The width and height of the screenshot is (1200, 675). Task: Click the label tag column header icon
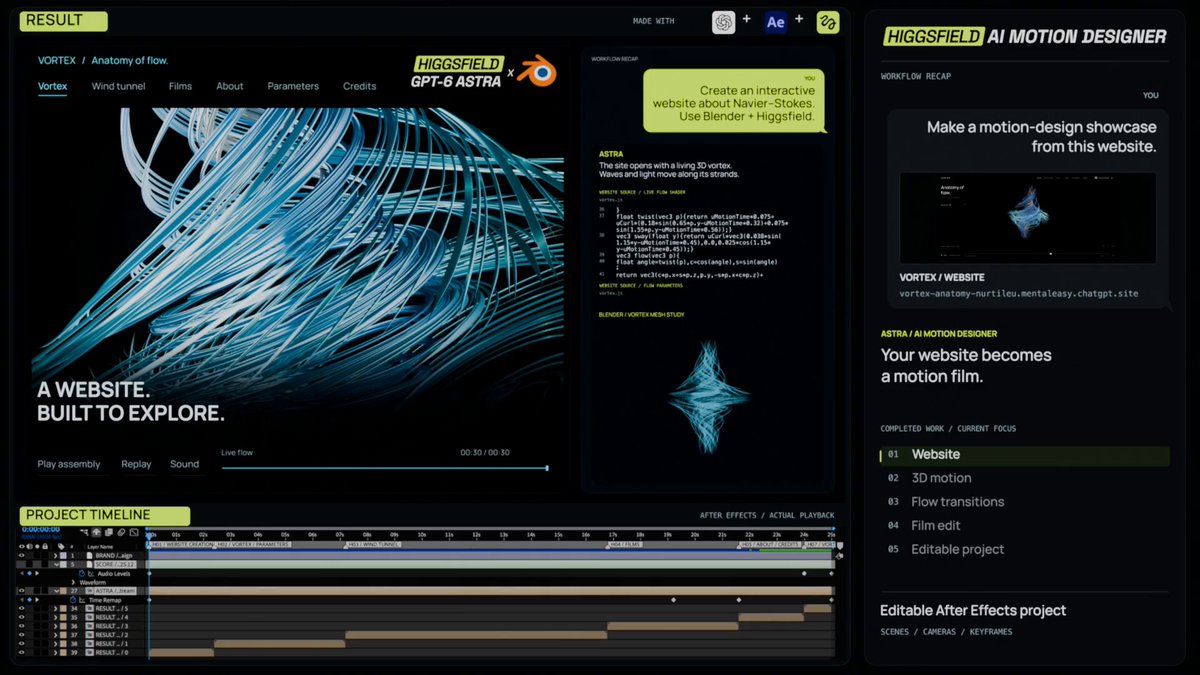(62, 546)
